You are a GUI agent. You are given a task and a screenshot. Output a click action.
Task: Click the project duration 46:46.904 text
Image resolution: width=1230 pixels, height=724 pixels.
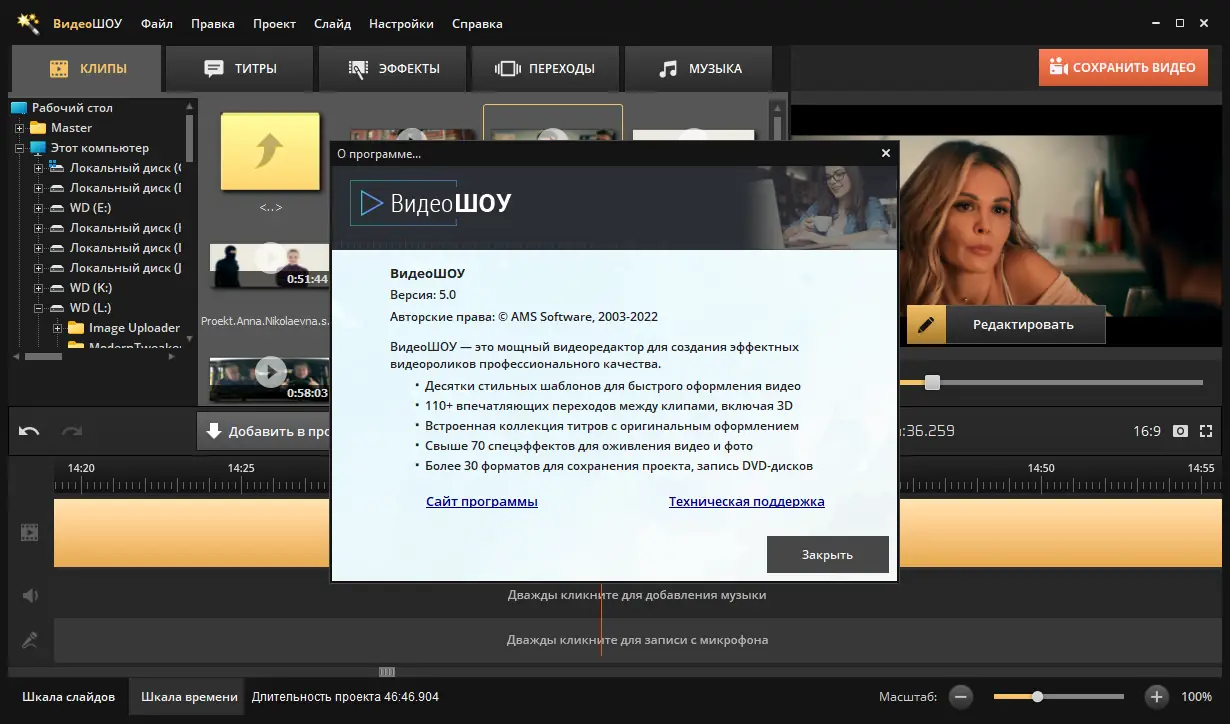coord(345,697)
